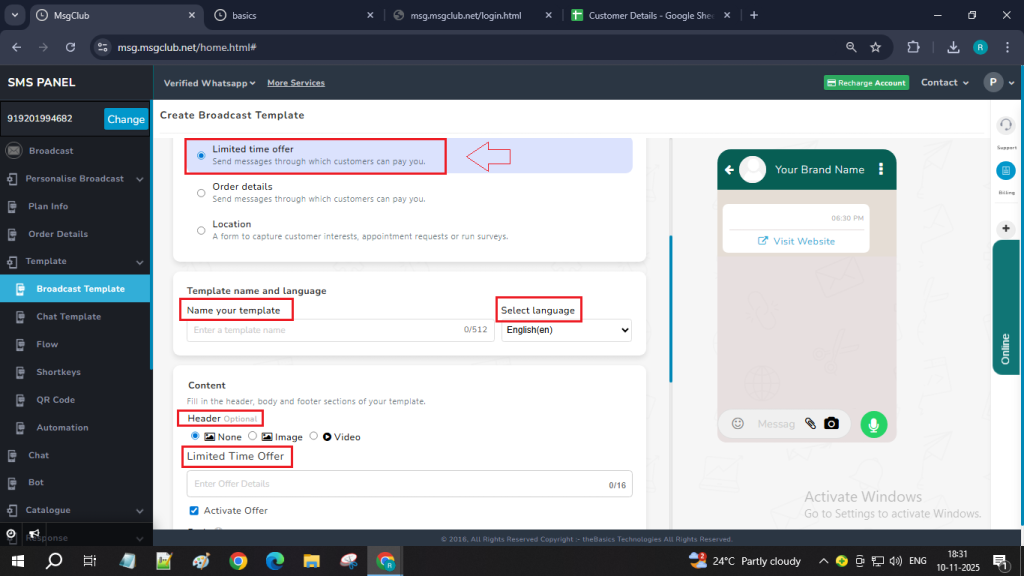
Task: Select the Location radio option
Action: (x=202, y=230)
